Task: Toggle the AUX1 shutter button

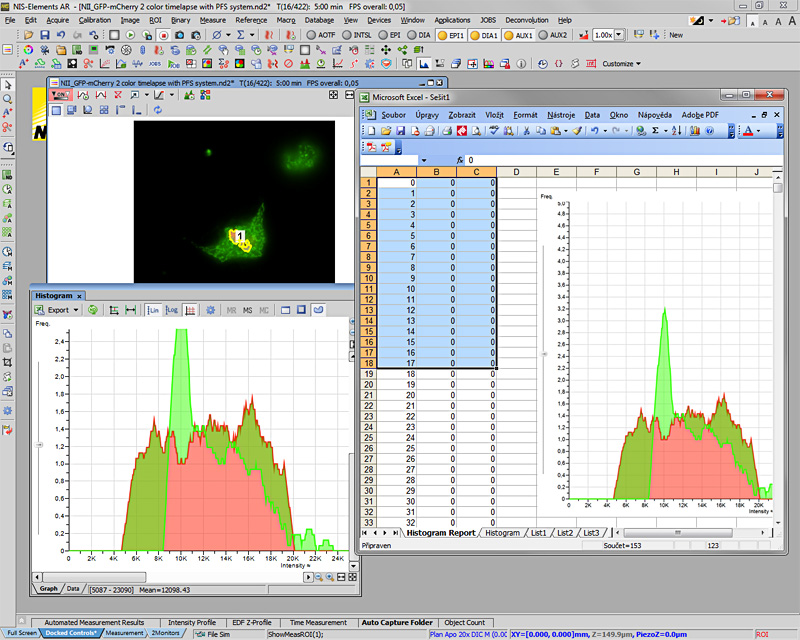Action: pyautogui.click(x=518, y=35)
